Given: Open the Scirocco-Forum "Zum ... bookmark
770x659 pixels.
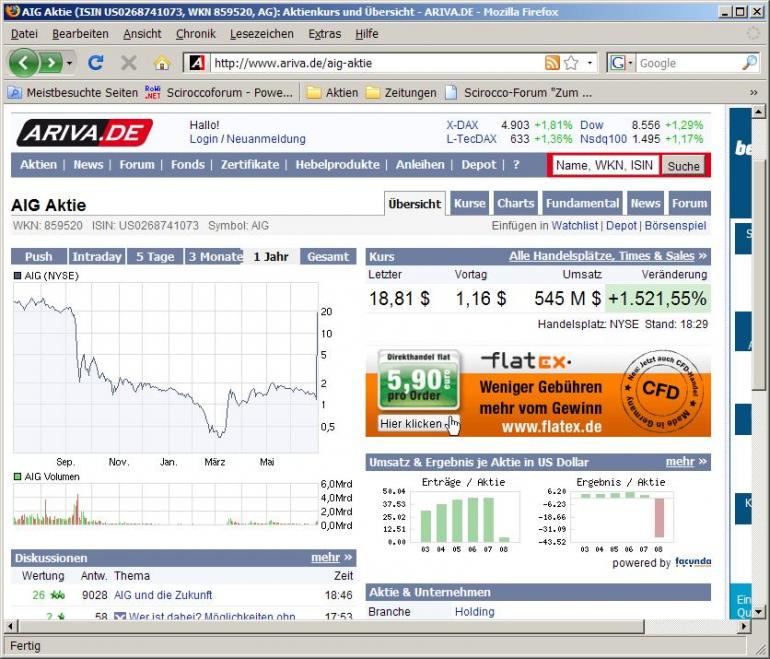Looking at the screenshot, I should pos(518,92).
